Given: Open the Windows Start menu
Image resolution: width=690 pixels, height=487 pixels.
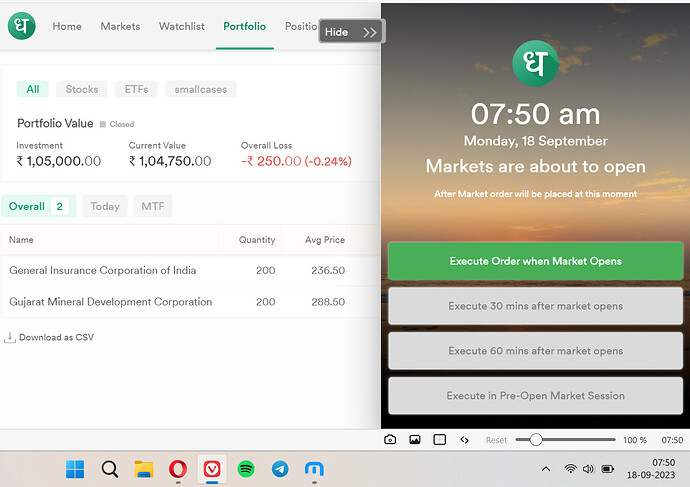Looking at the screenshot, I should coord(75,469).
